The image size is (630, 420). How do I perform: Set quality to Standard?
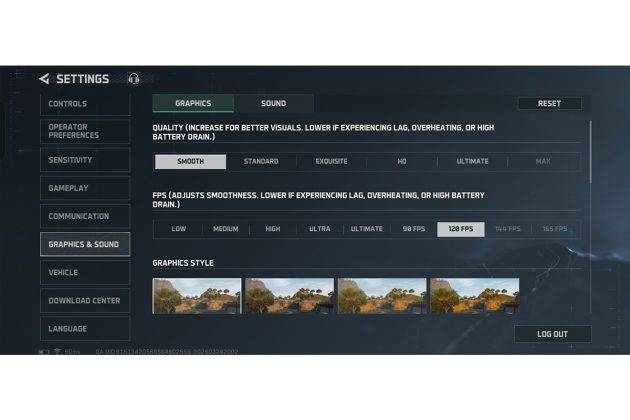point(261,161)
